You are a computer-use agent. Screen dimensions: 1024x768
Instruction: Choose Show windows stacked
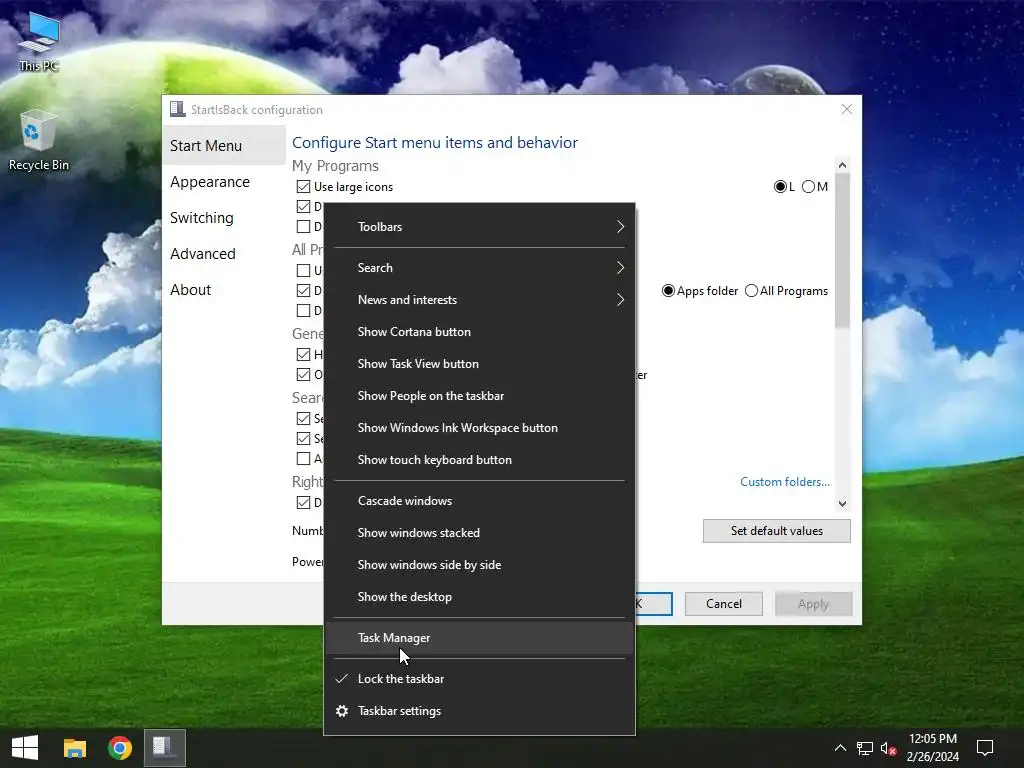click(x=479, y=533)
